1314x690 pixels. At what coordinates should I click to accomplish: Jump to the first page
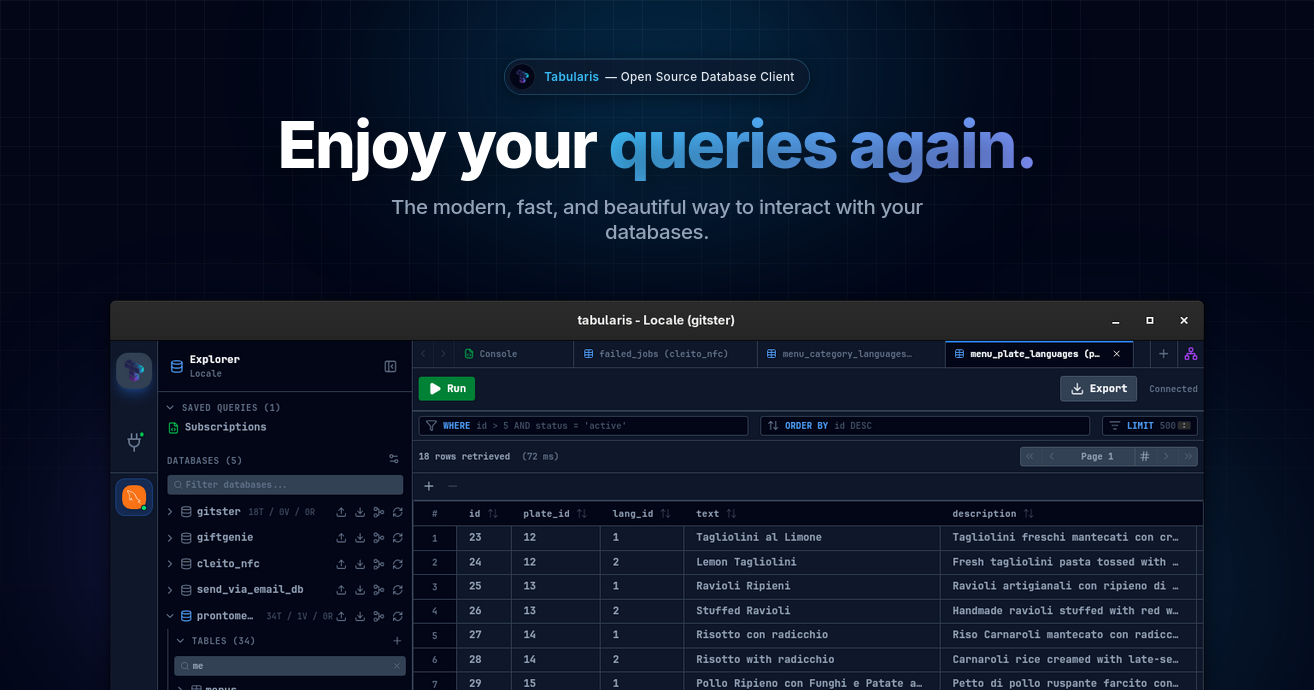click(x=1030, y=457)
